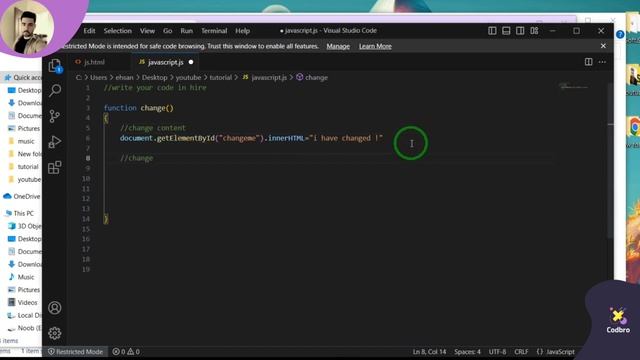
Task: Click the //change content comment
Action: [153, 128]
